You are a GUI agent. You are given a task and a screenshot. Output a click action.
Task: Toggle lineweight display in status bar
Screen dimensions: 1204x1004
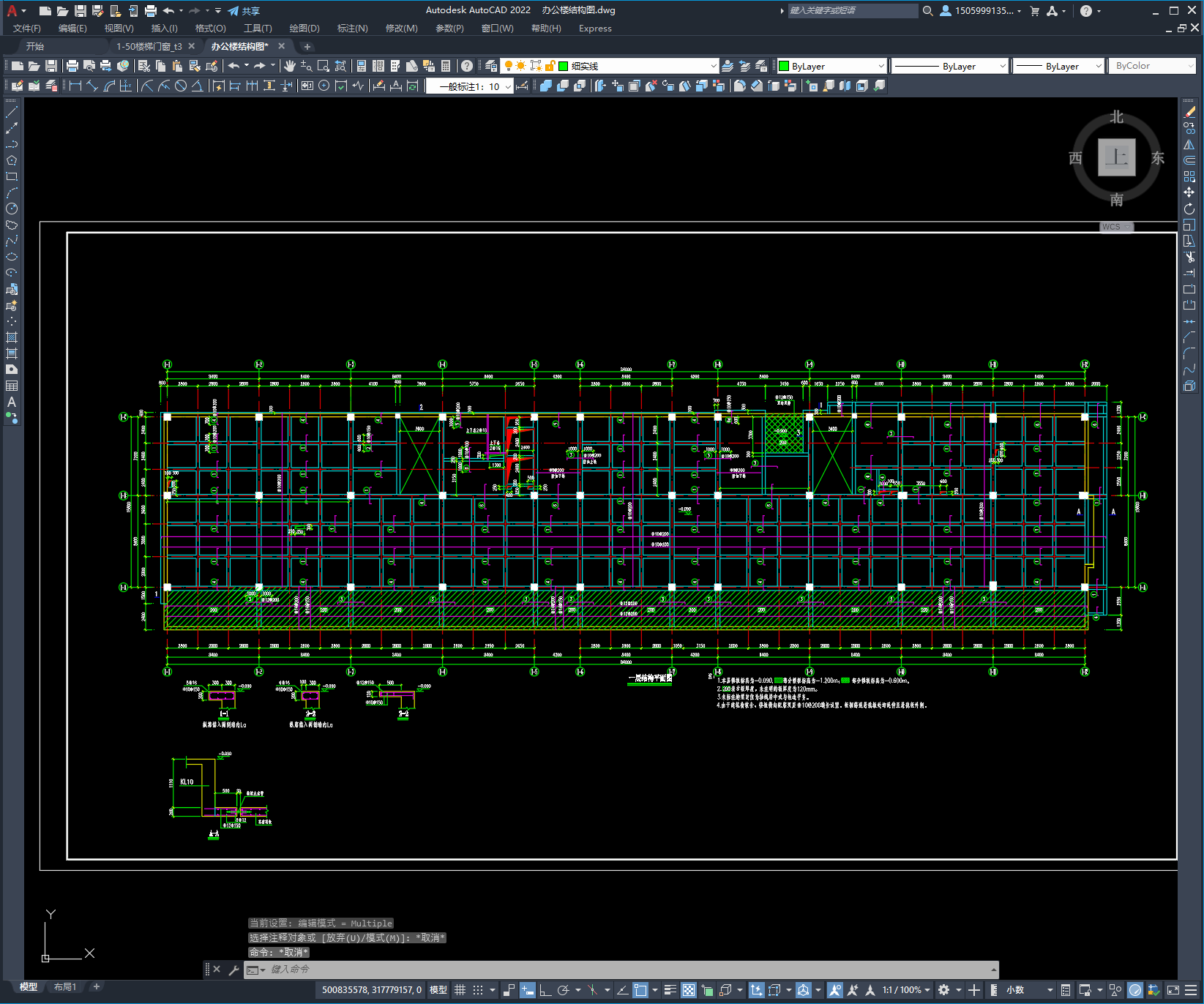pyautogui.click(x=670, y=990)
